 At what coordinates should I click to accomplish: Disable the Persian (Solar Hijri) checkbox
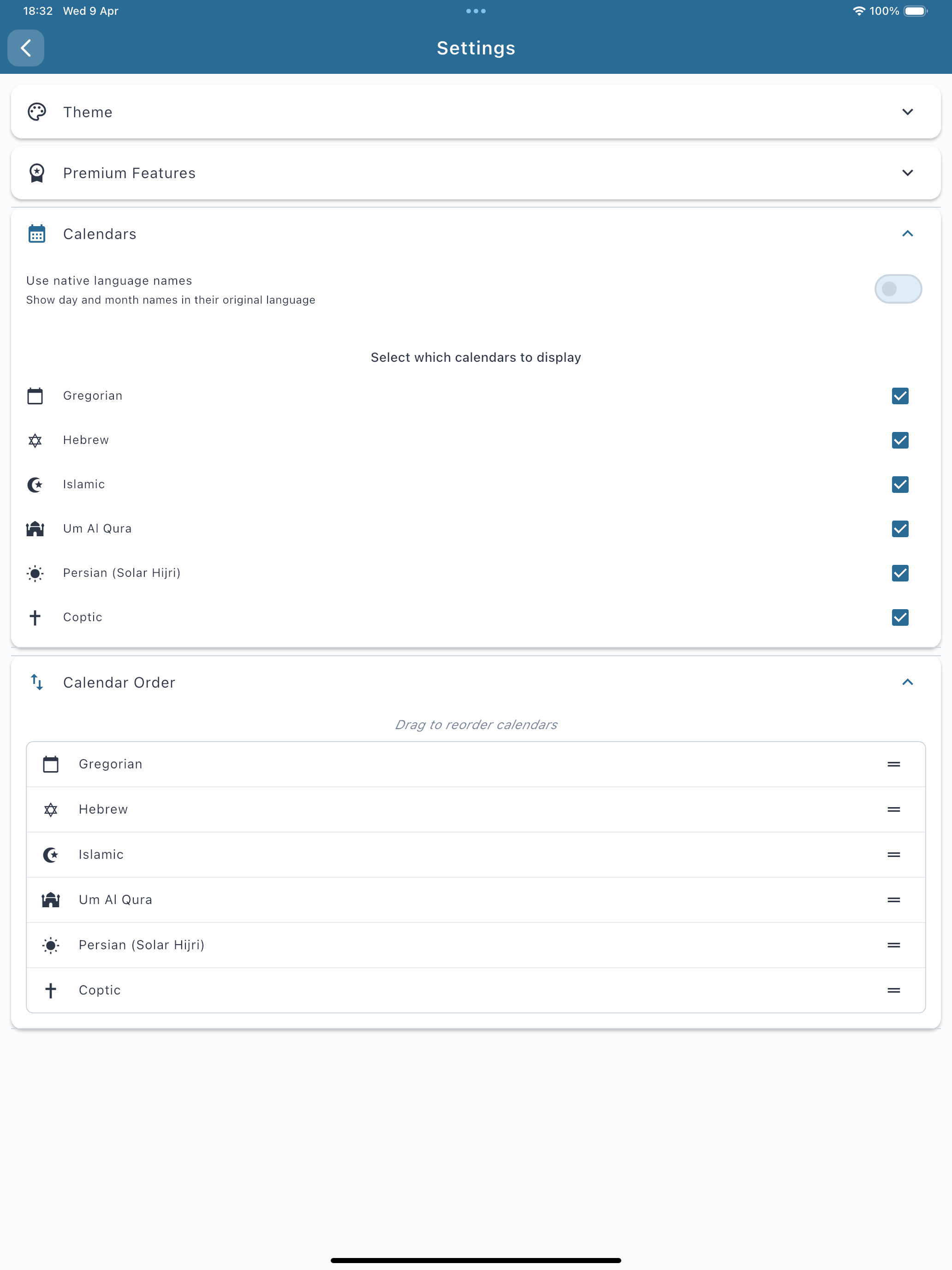tap(900, 573)
